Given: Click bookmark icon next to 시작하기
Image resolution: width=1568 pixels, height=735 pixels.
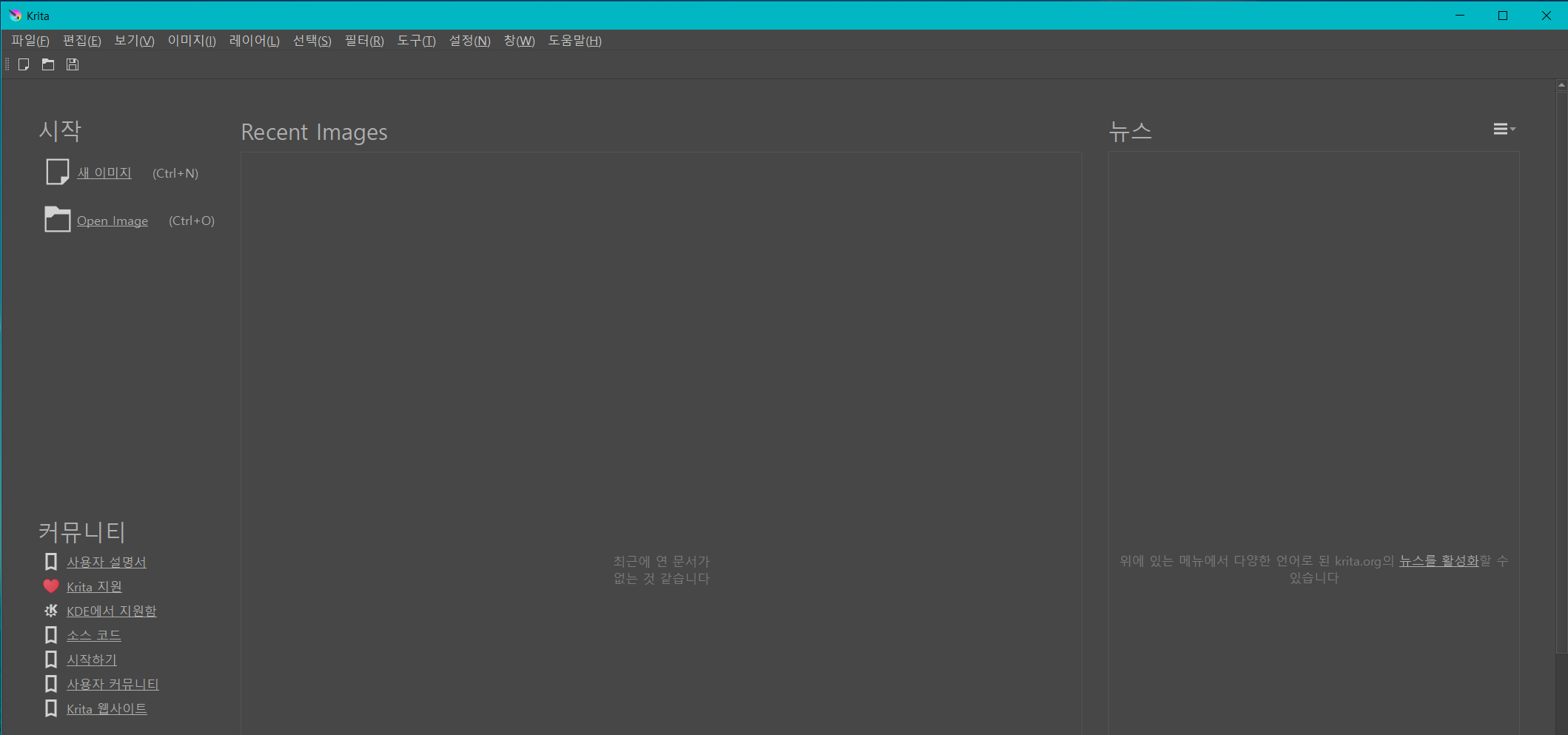Looking at the screenshot, I should point(51,660).
